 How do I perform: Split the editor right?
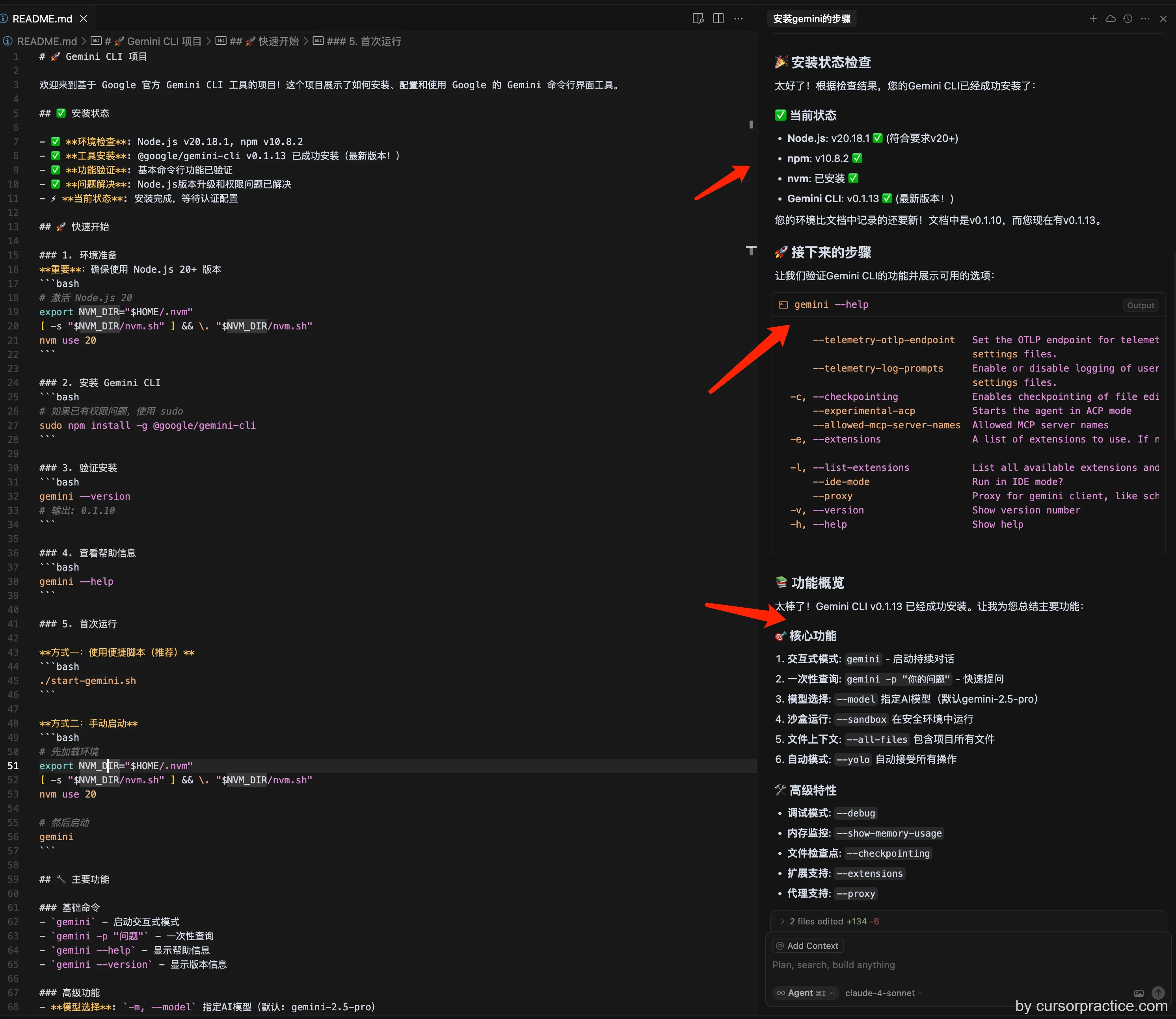718,18
